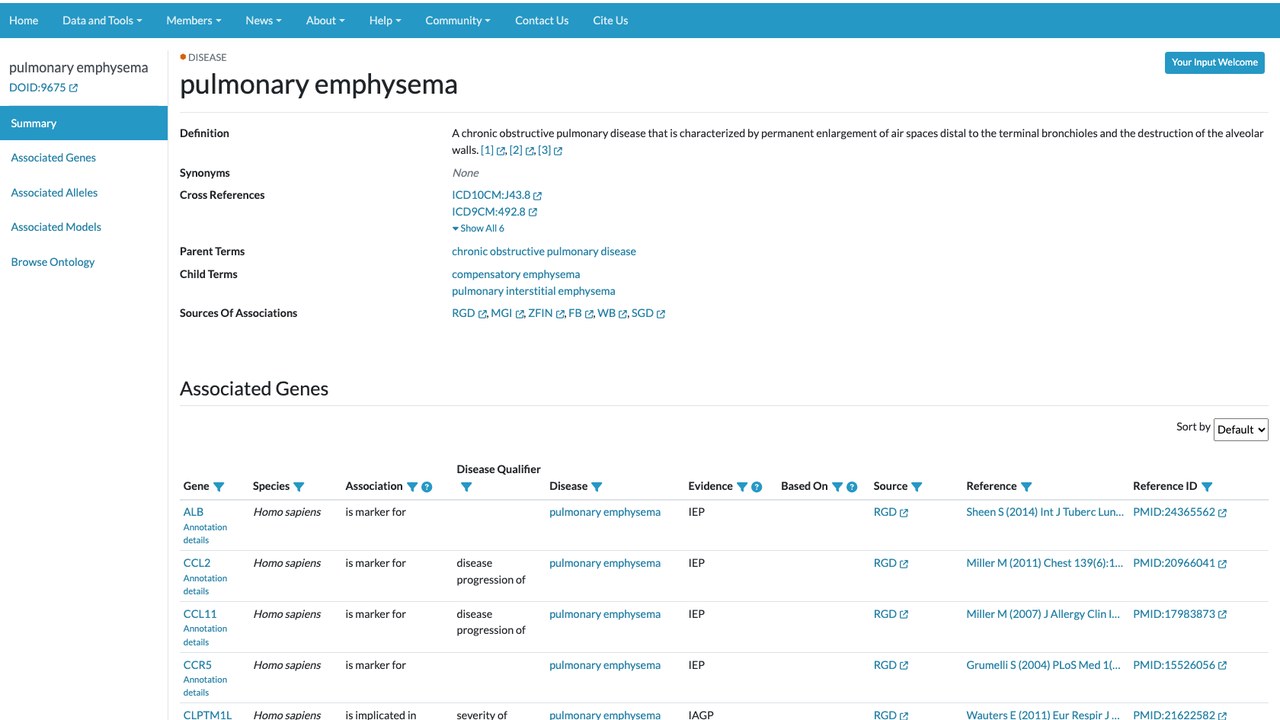Show help for the Evidence column
The height and width of the screenshot is (720, 1280).
coord(757,487)
